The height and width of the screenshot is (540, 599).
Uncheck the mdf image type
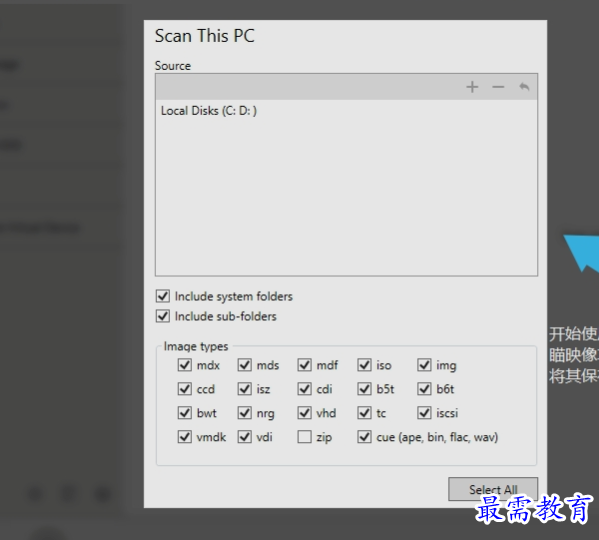pos(304,365)
